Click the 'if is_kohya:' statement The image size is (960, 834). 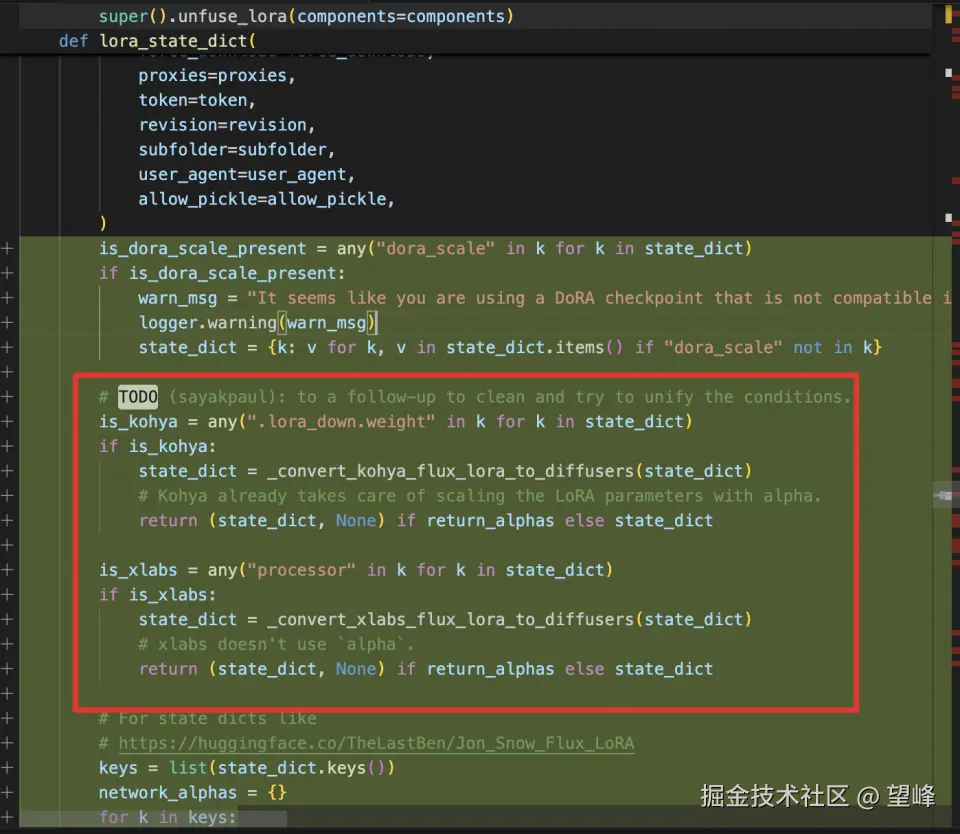click(x=157, y=446)
